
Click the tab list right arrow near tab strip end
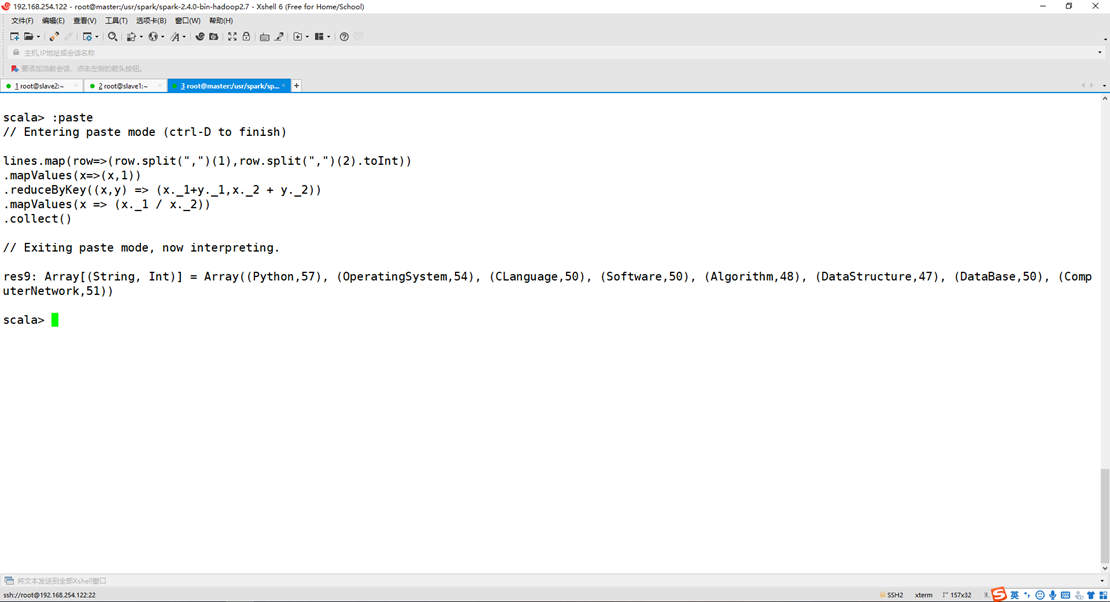coord(1092,86)
